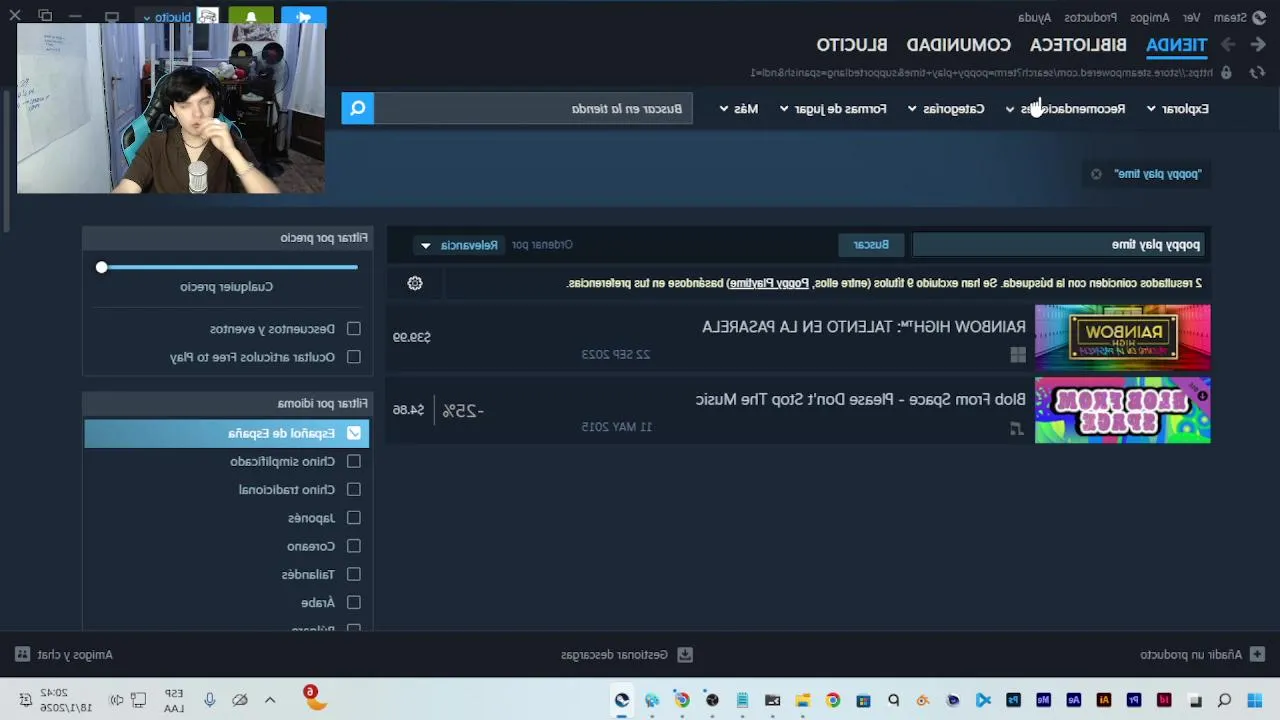This screenshot has width=1280, height=720.
Task: Check Coreano language filter
Action: [354, 546]
